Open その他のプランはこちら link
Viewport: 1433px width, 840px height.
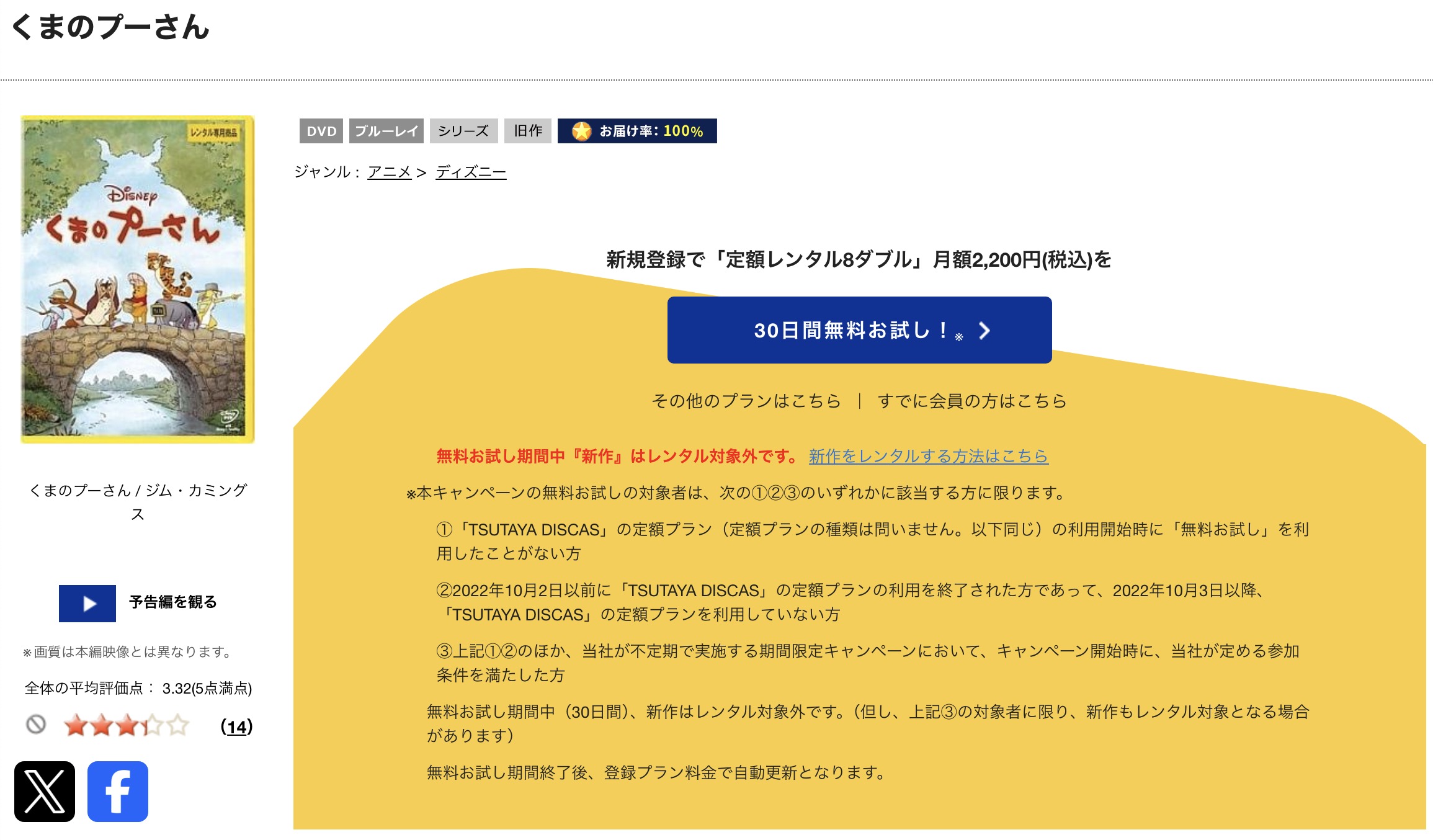click(746, 401)
